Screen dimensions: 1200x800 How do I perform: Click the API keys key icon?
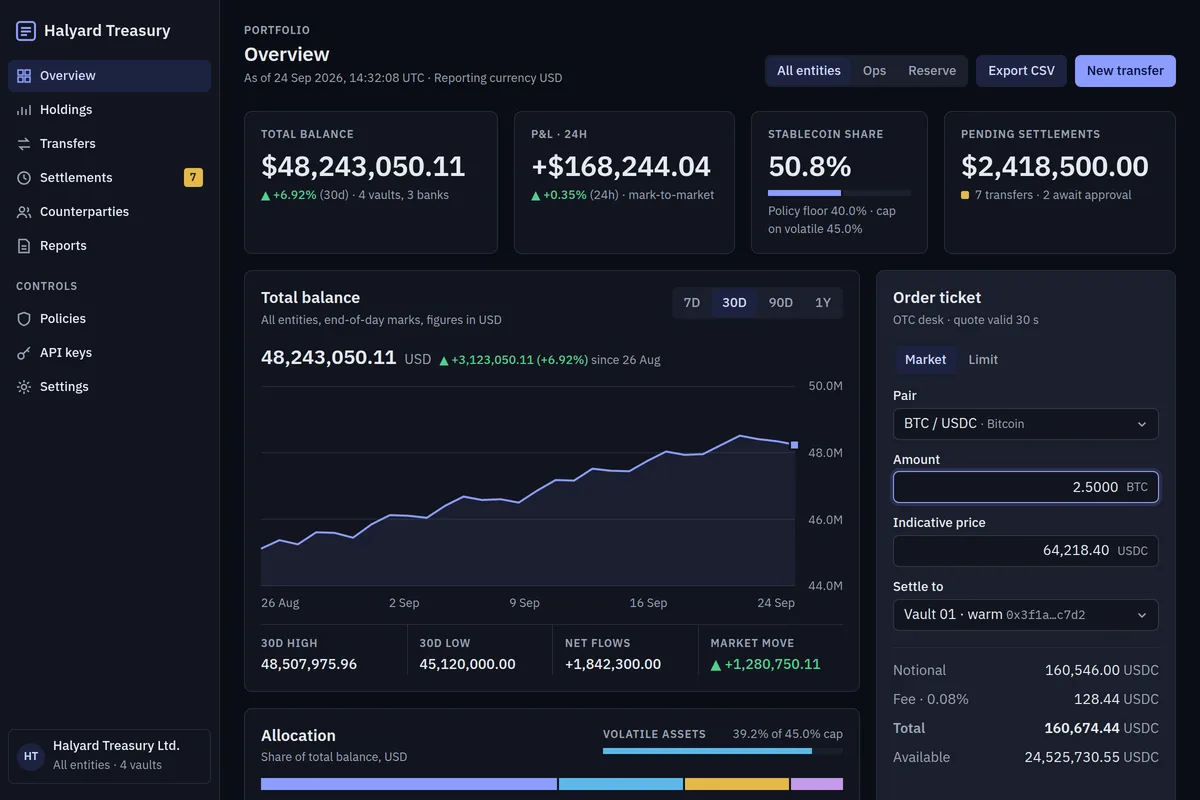pos(24,353)
